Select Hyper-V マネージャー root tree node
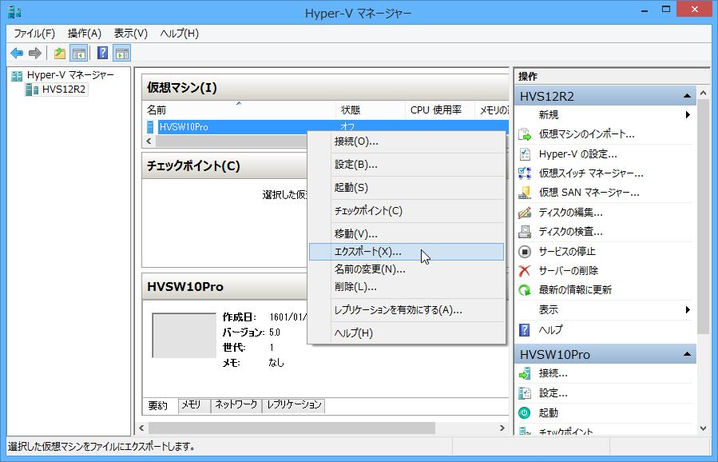This screenshot has height=462, width=718. [x=71, y=75]
